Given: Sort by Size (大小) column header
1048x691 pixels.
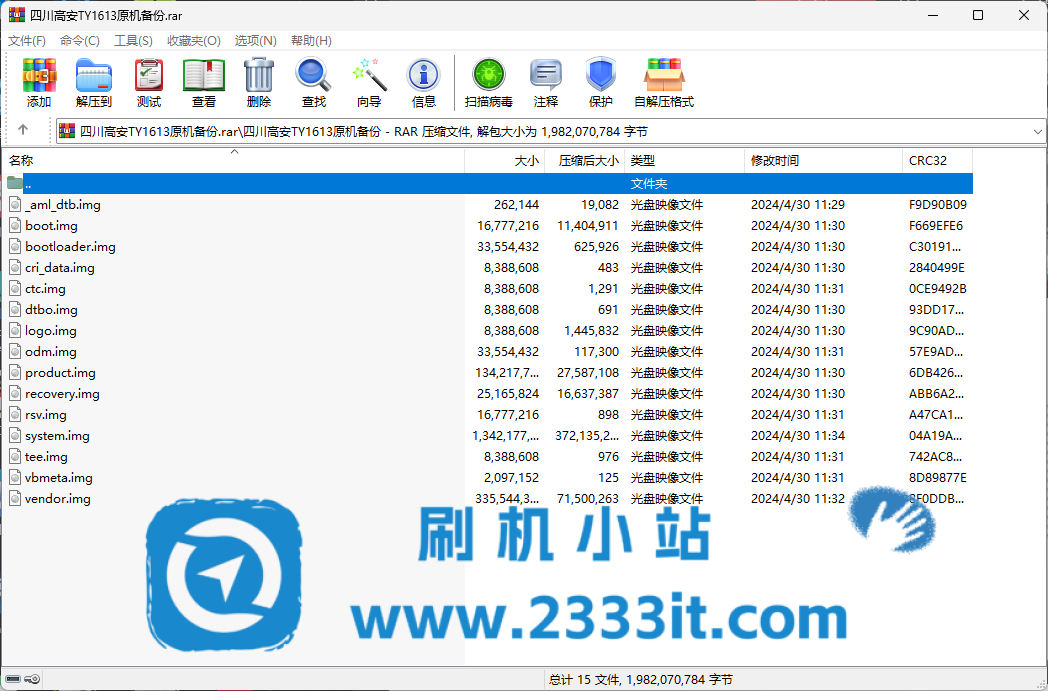Looking at the screenshot, I should 505,160.
